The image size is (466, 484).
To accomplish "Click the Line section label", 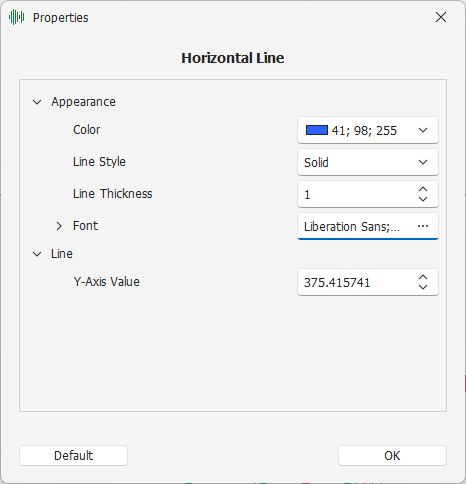I will (62, 254).
